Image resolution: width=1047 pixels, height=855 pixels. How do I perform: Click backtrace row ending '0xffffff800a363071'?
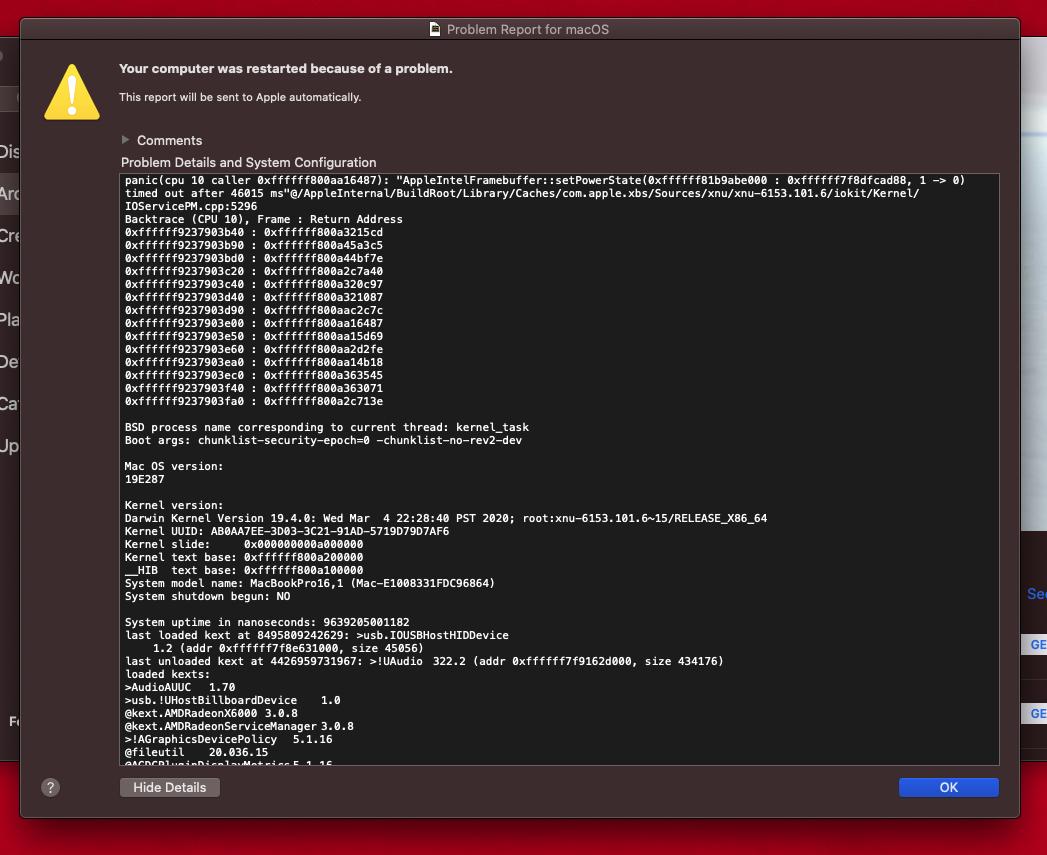pos(254,389)
